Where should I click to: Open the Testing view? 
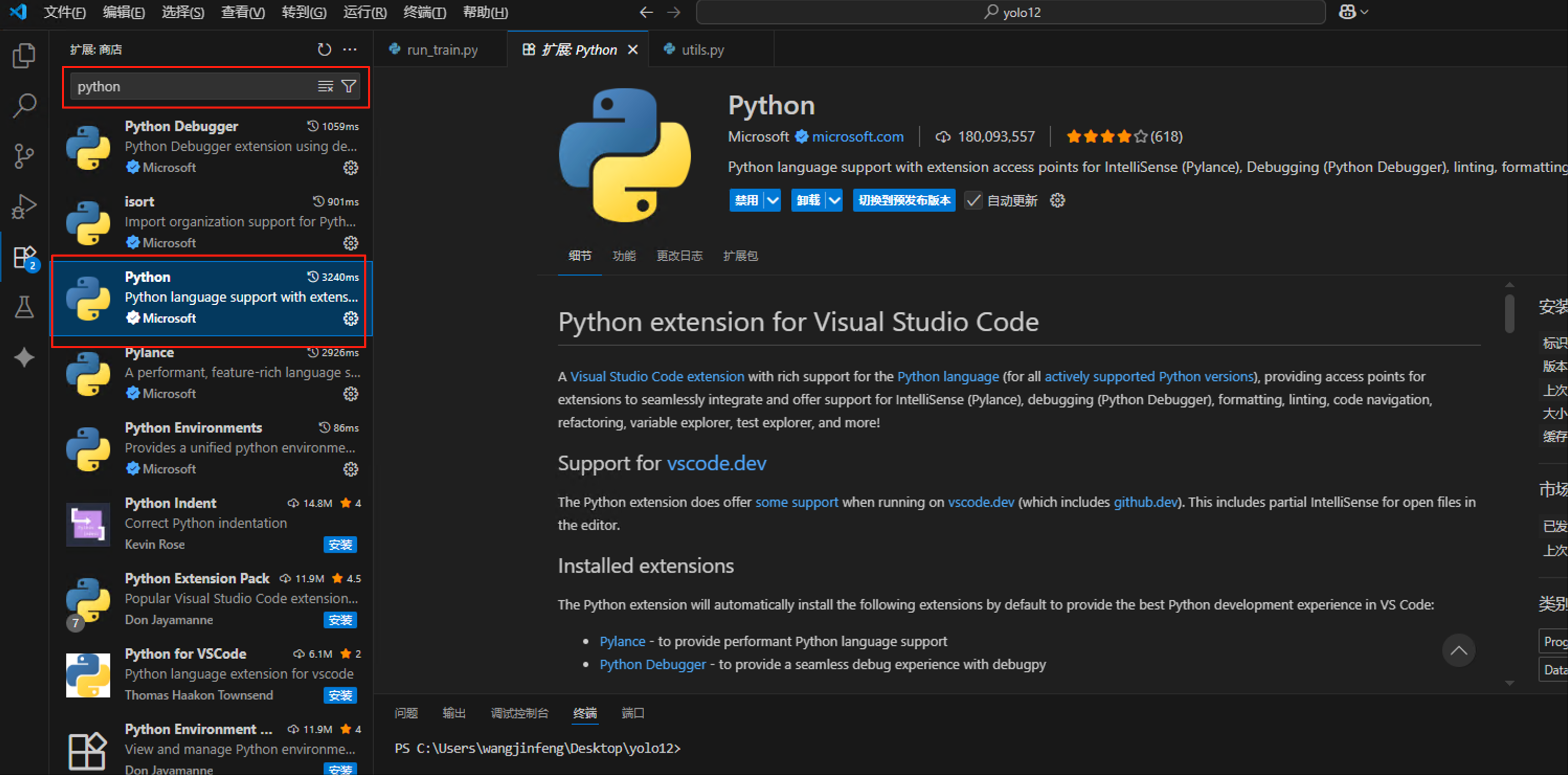25,307
